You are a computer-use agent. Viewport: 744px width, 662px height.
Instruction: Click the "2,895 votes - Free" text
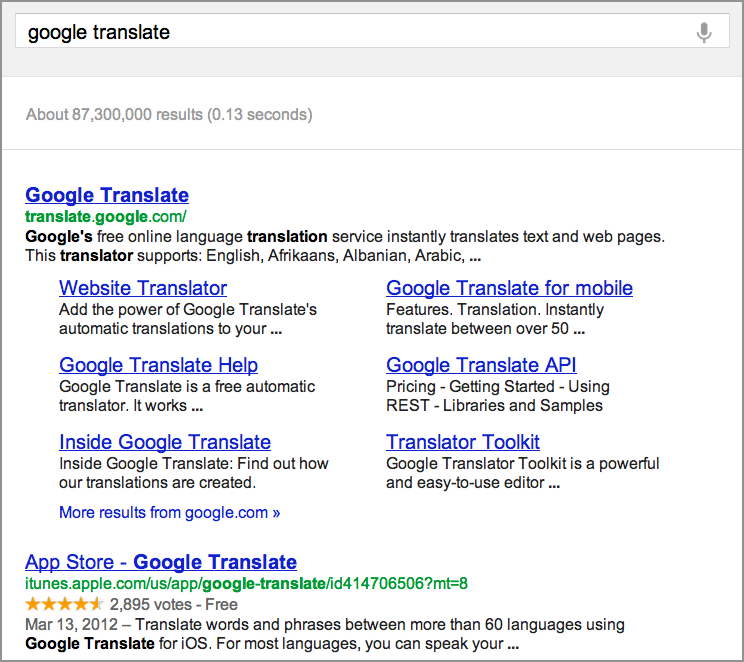pos(174,604)
